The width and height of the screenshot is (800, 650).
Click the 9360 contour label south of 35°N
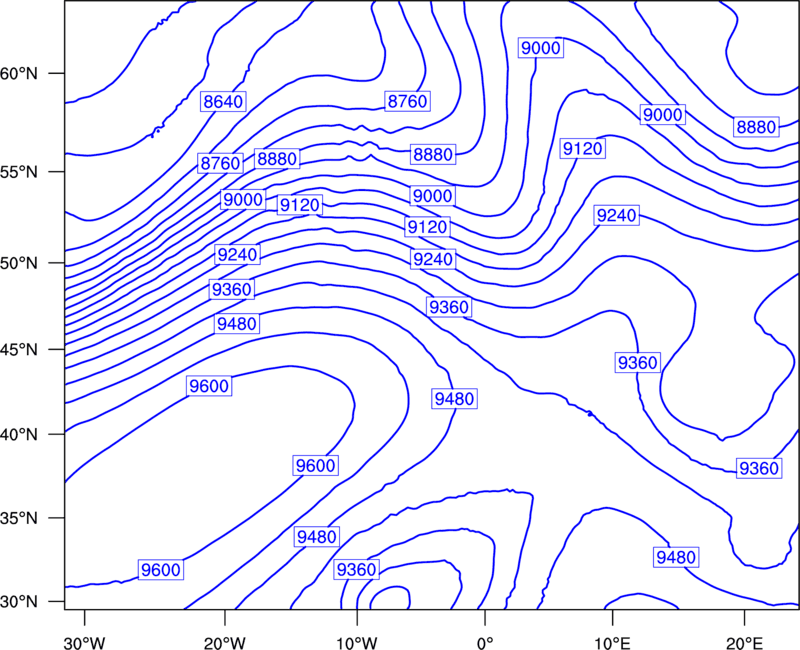click(x=357, y=569)
